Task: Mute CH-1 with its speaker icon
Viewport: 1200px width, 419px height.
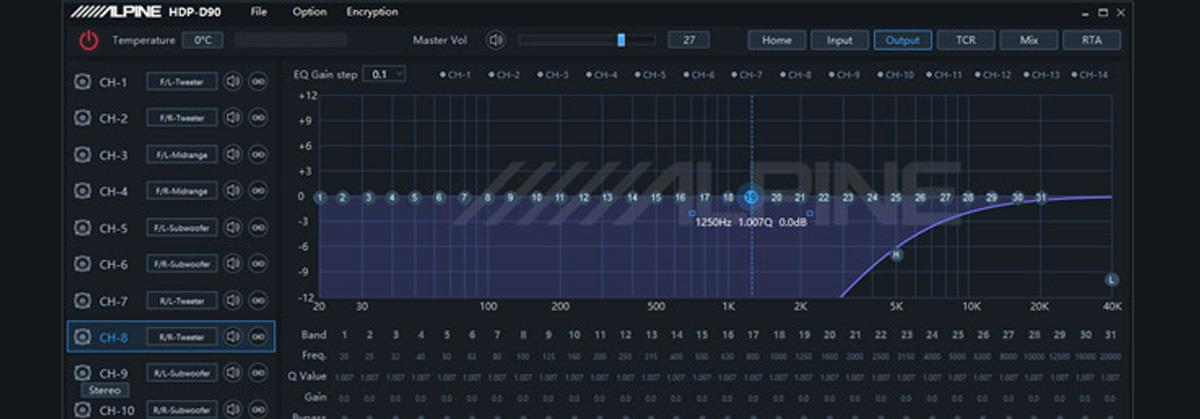Action: pyautogui.click(x=233, y=82)
